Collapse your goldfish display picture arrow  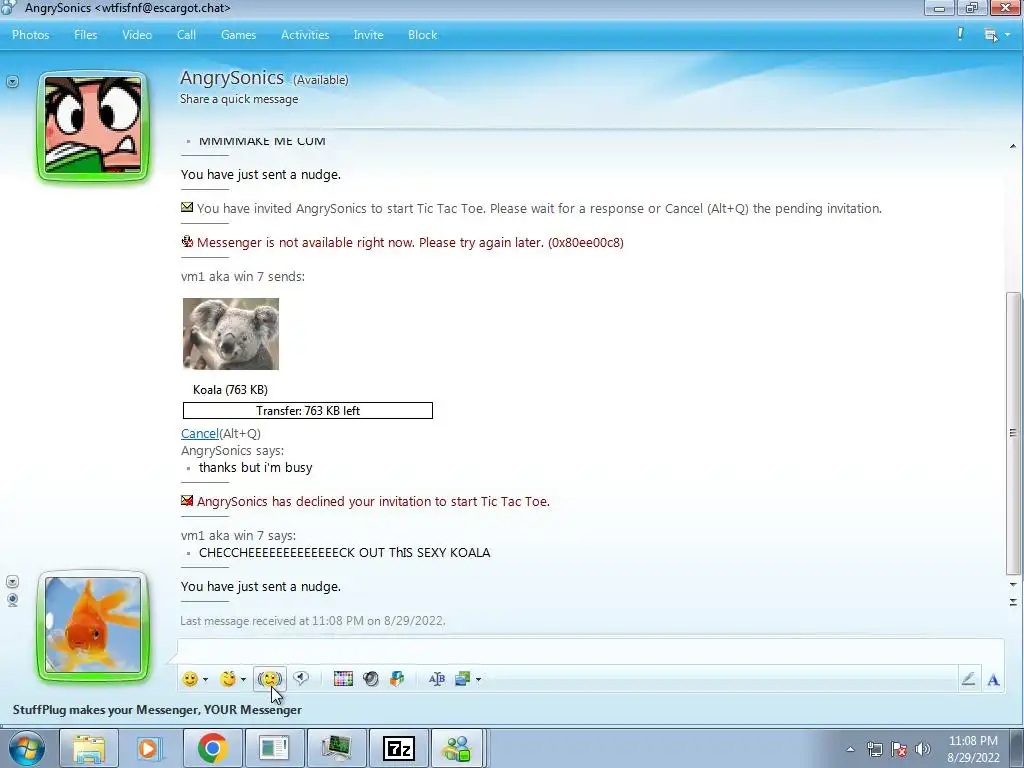tap(12, 581)
